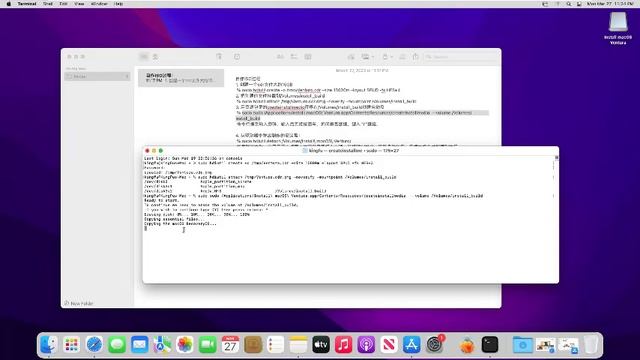The height and width of the screenshot is (360, 640).
Task: Open the Window menu
Action: pyautogui.click(x=99, y=4)
